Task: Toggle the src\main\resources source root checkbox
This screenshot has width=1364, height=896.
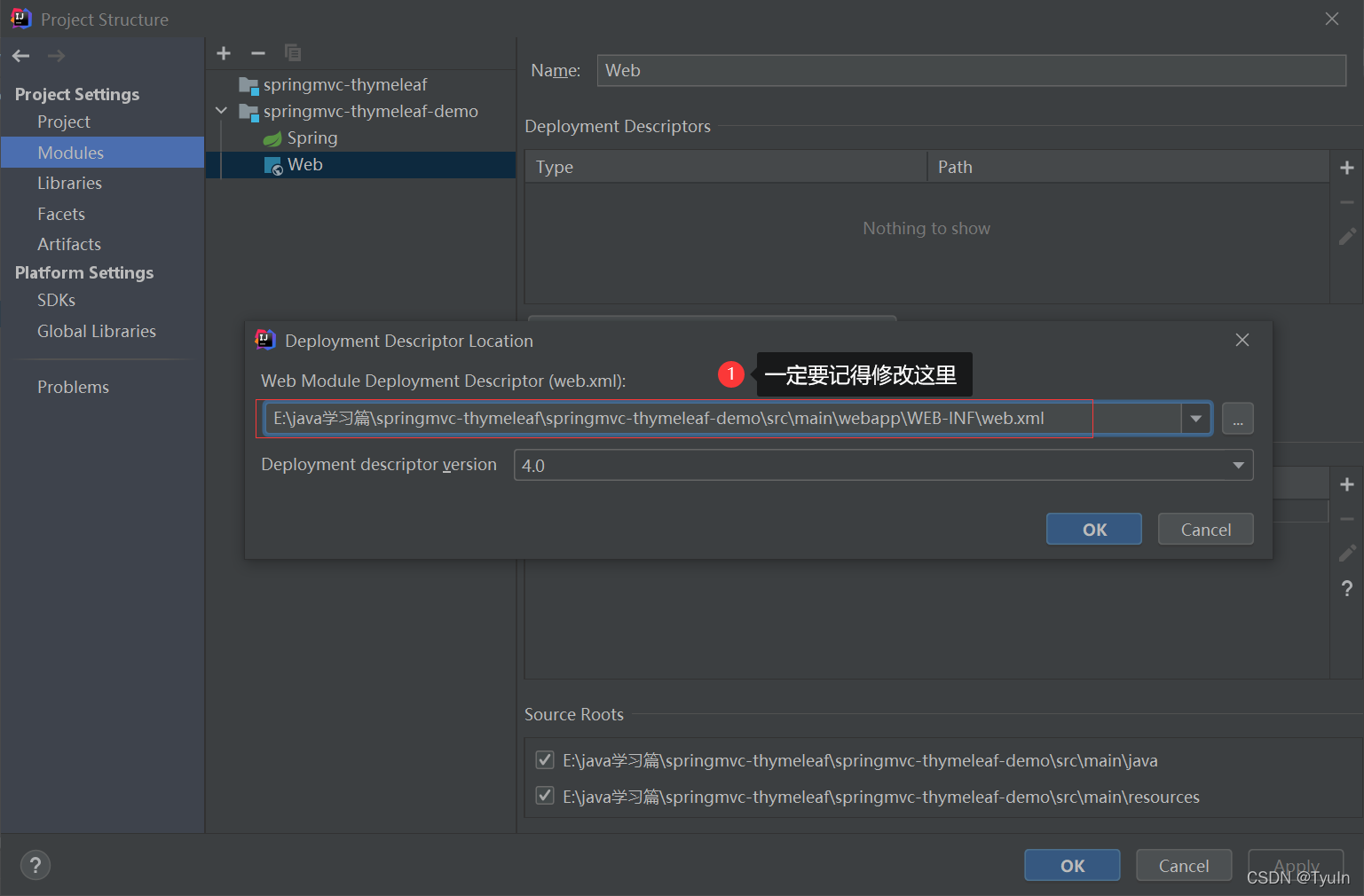Action: tap(545, 796)
